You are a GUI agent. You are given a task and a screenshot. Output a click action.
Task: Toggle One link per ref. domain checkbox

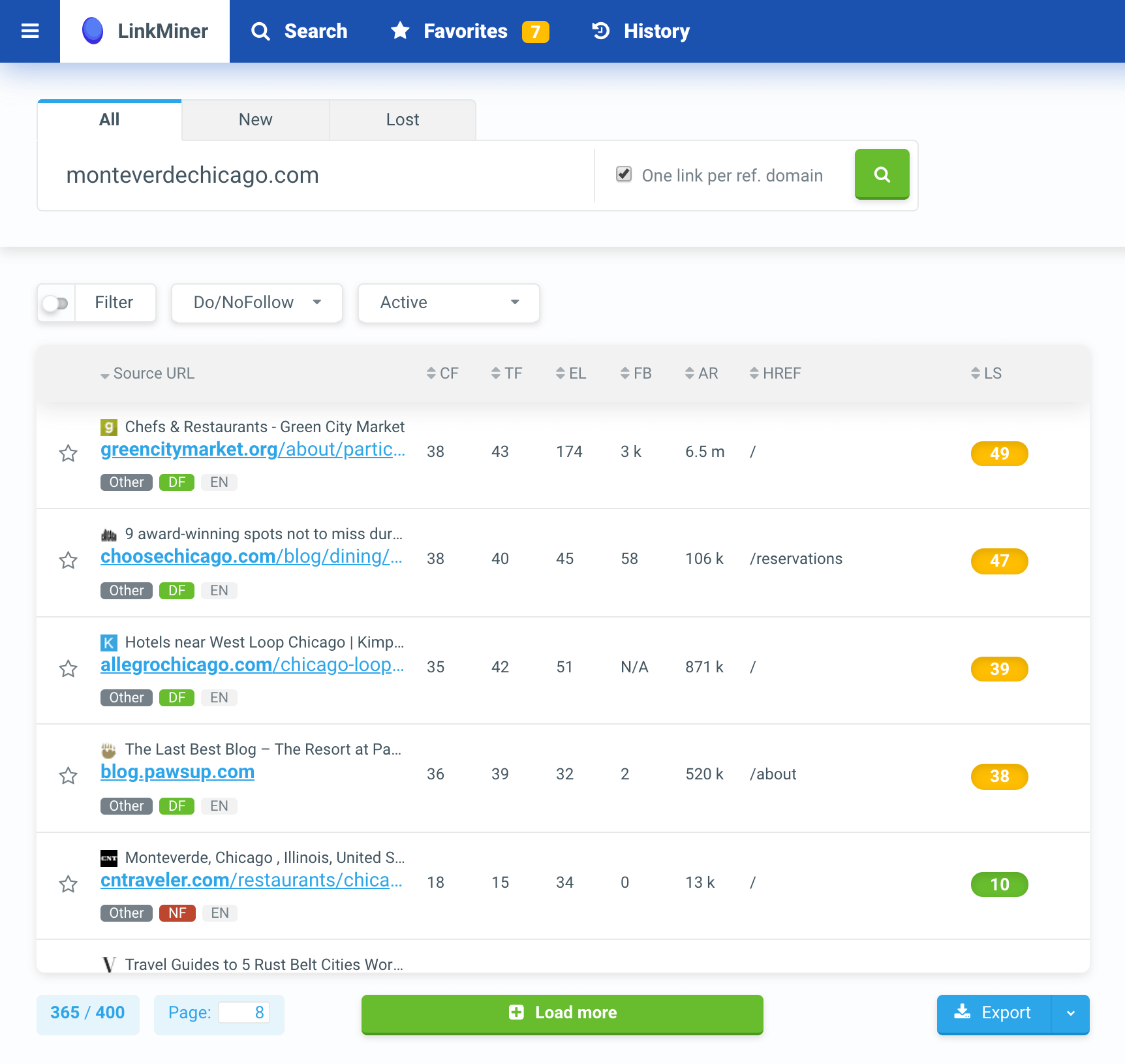coord(624,174)
